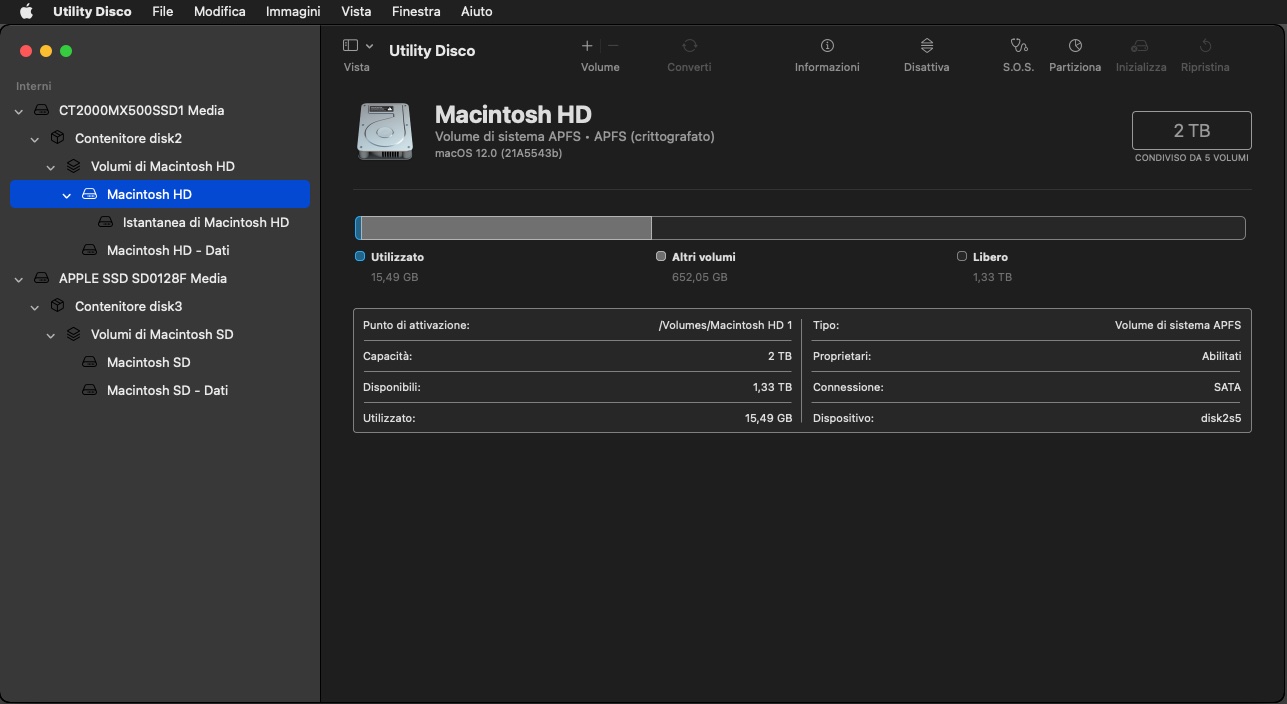Open the Partiziona partition tool
This screenshot has width=1287, height=704.
pyautogui.click(x=1075, y=46)
